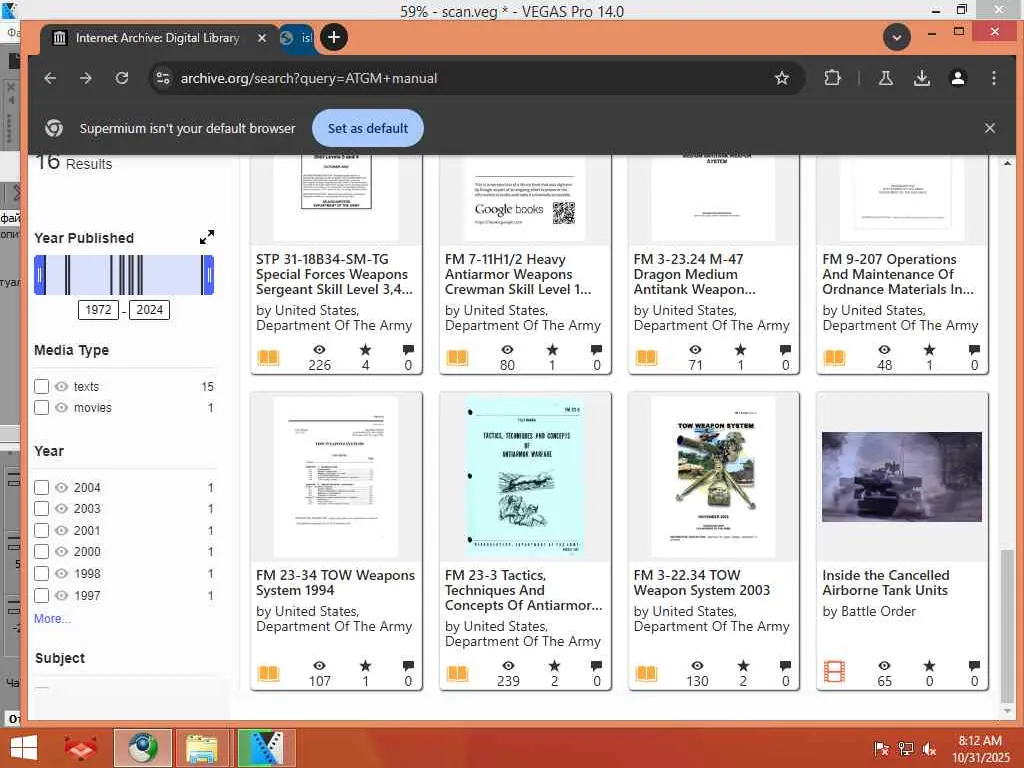Click Set as default button

[368, 128]
